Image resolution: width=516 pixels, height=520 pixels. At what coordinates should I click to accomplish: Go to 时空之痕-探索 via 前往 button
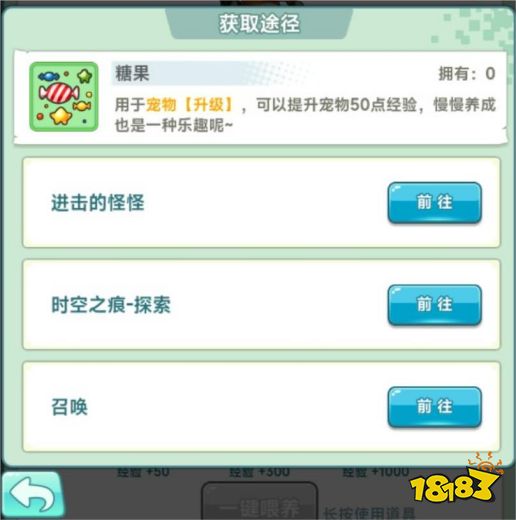[435, 305]
